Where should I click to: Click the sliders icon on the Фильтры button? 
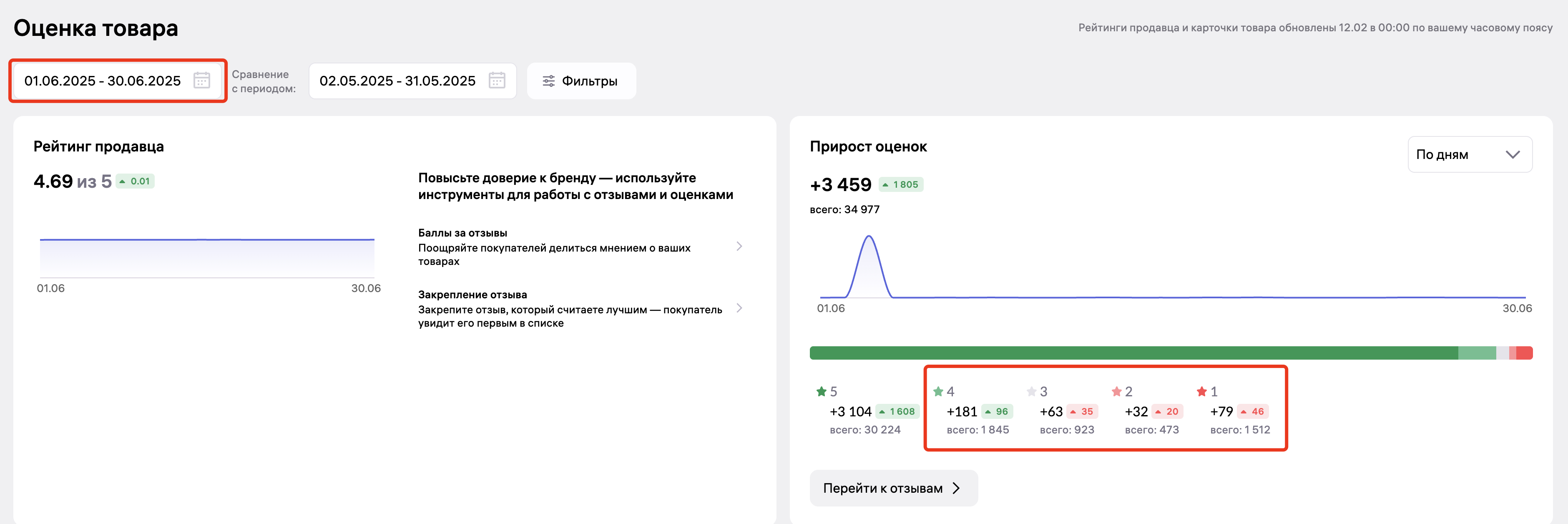tap(548, 81)
